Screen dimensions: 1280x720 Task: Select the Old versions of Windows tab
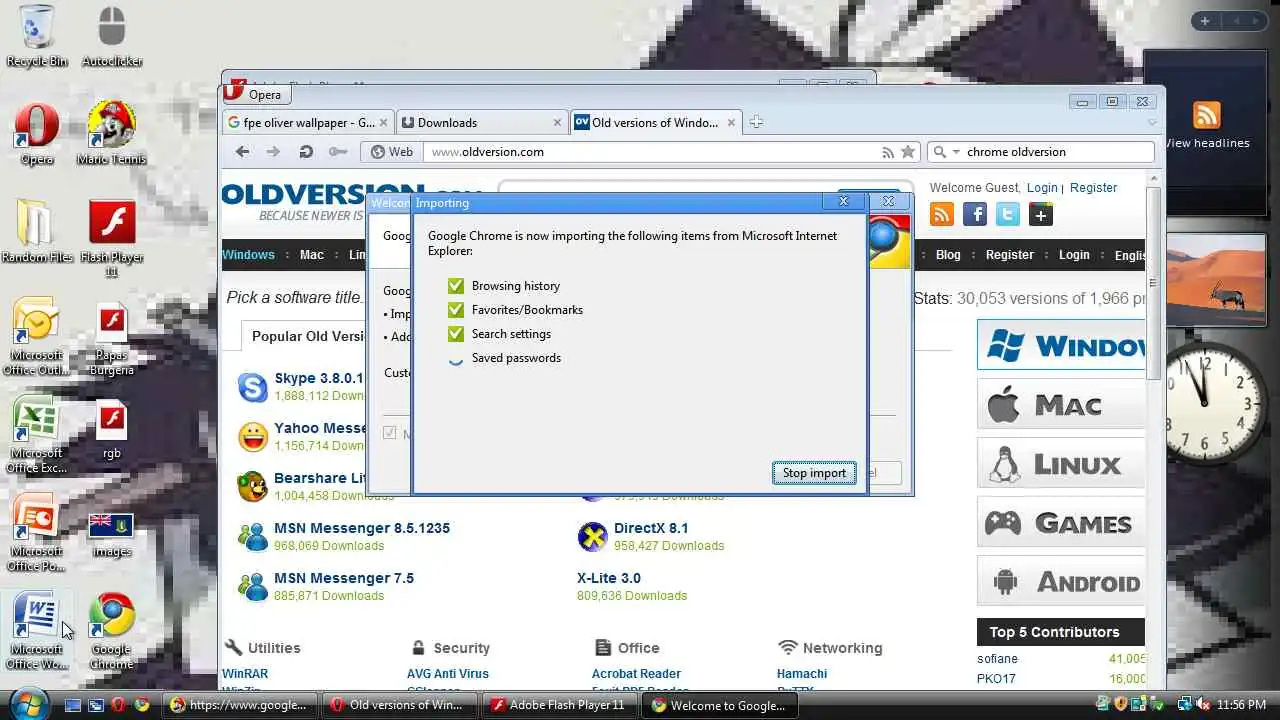click(x=655, y=122)
